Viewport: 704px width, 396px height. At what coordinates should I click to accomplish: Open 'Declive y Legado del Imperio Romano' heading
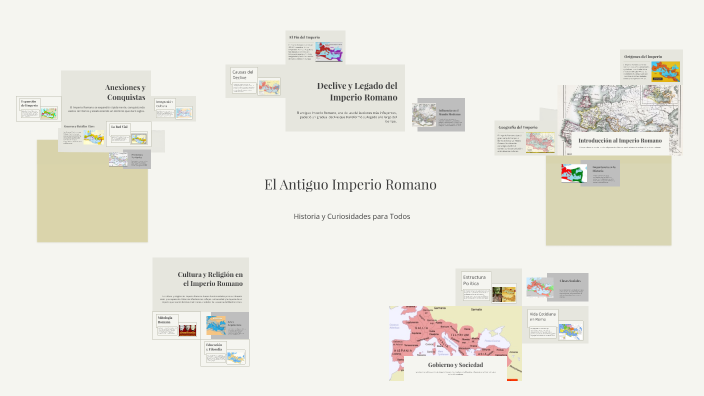pos(357,92)
